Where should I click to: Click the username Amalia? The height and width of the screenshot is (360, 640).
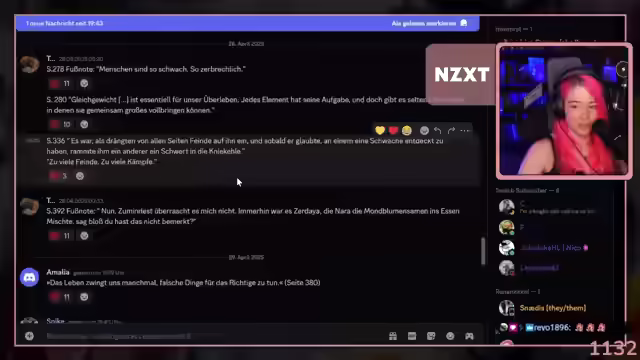(58, 272)
